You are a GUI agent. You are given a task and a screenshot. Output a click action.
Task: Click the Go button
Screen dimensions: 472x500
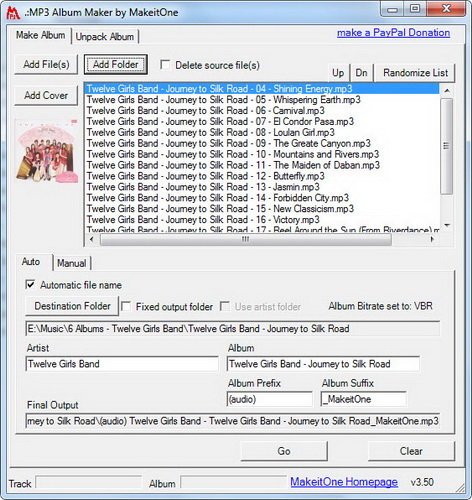pos(284,451)
